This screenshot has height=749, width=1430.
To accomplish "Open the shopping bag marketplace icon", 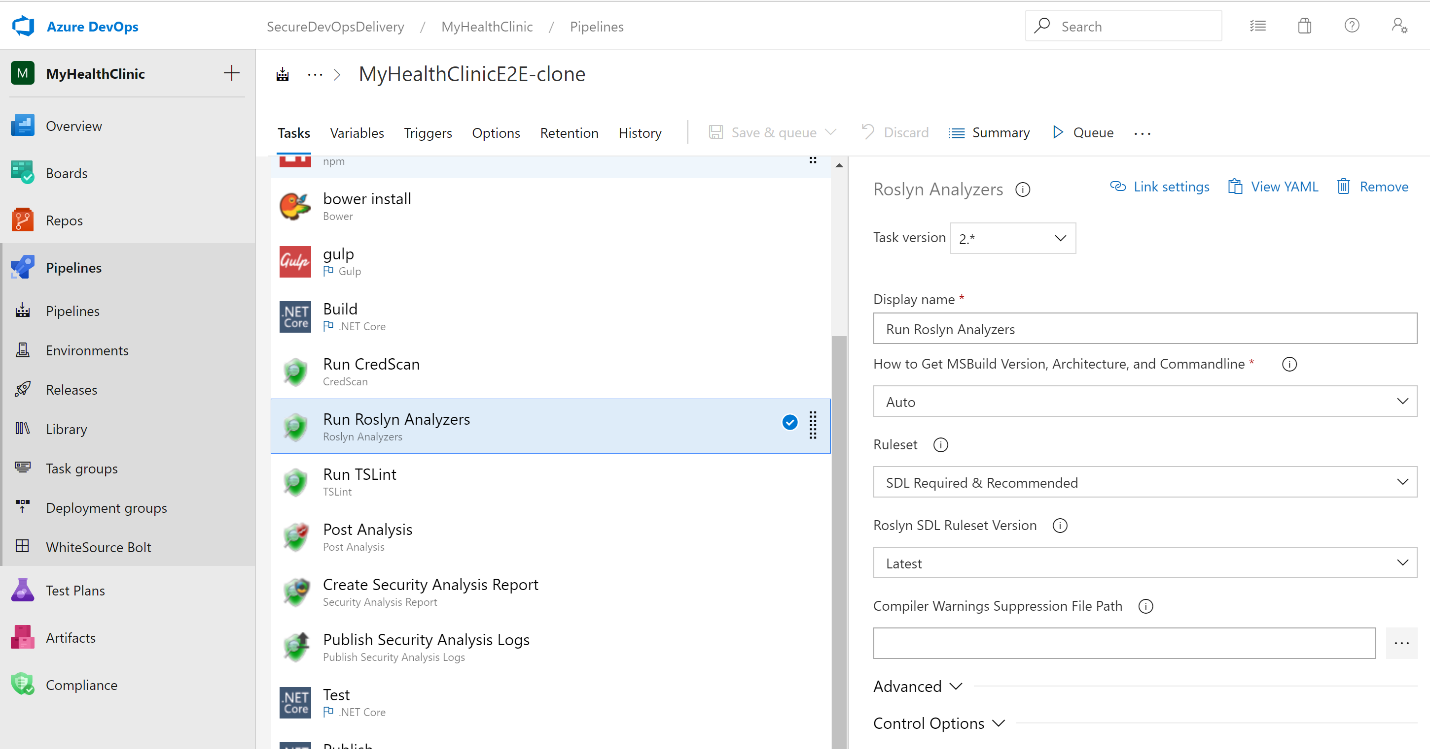I will pos(1304,26).
